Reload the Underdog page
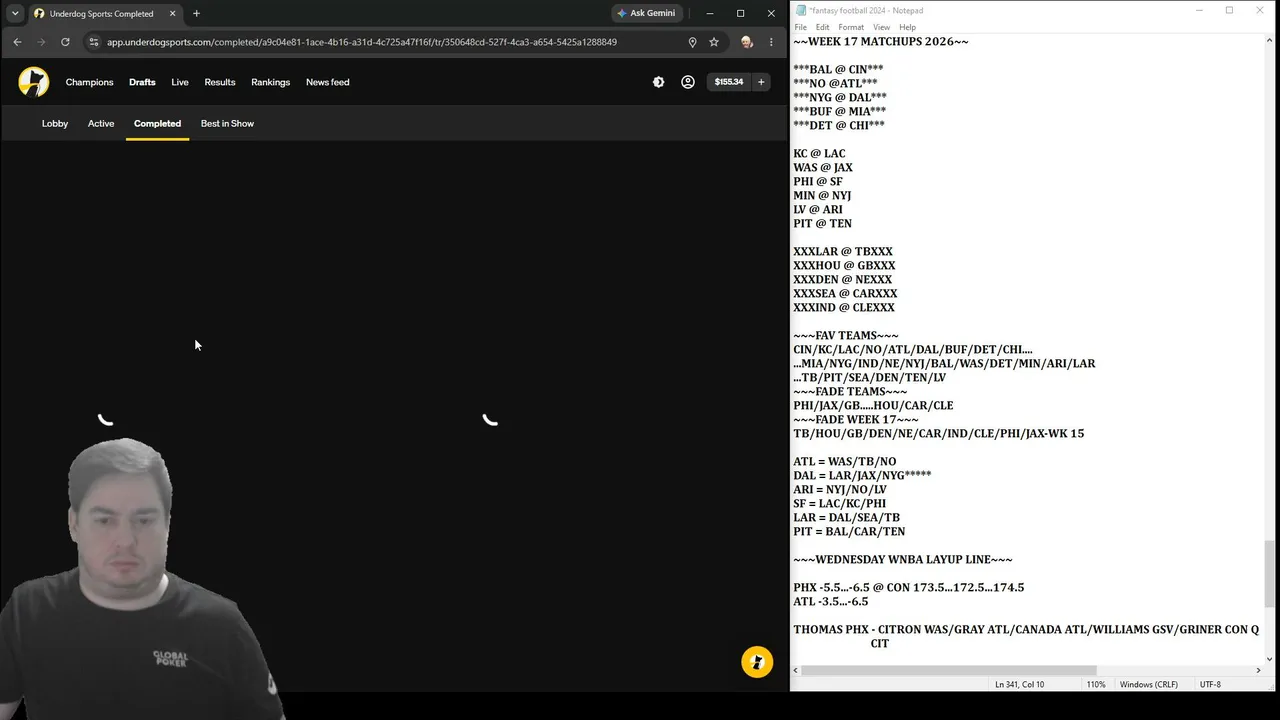 tap(65, 42)
